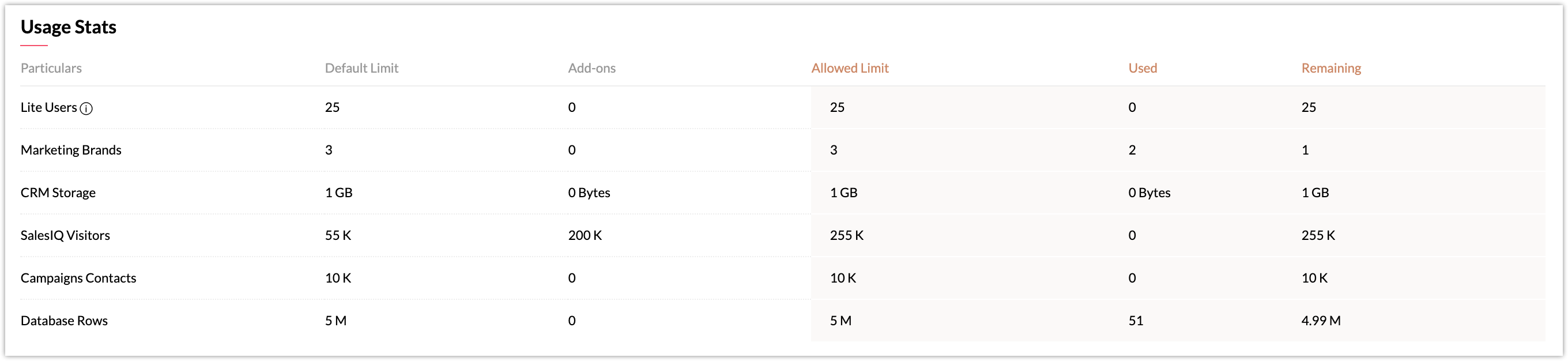
Task: Click the 4.99 M remaining Database Rows value
Action: click(1321, 320)
